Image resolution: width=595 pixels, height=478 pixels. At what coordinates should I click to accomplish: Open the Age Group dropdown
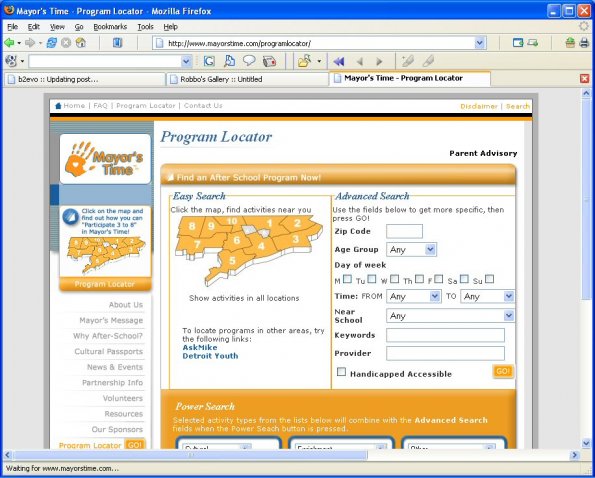(x=411, y=249)
